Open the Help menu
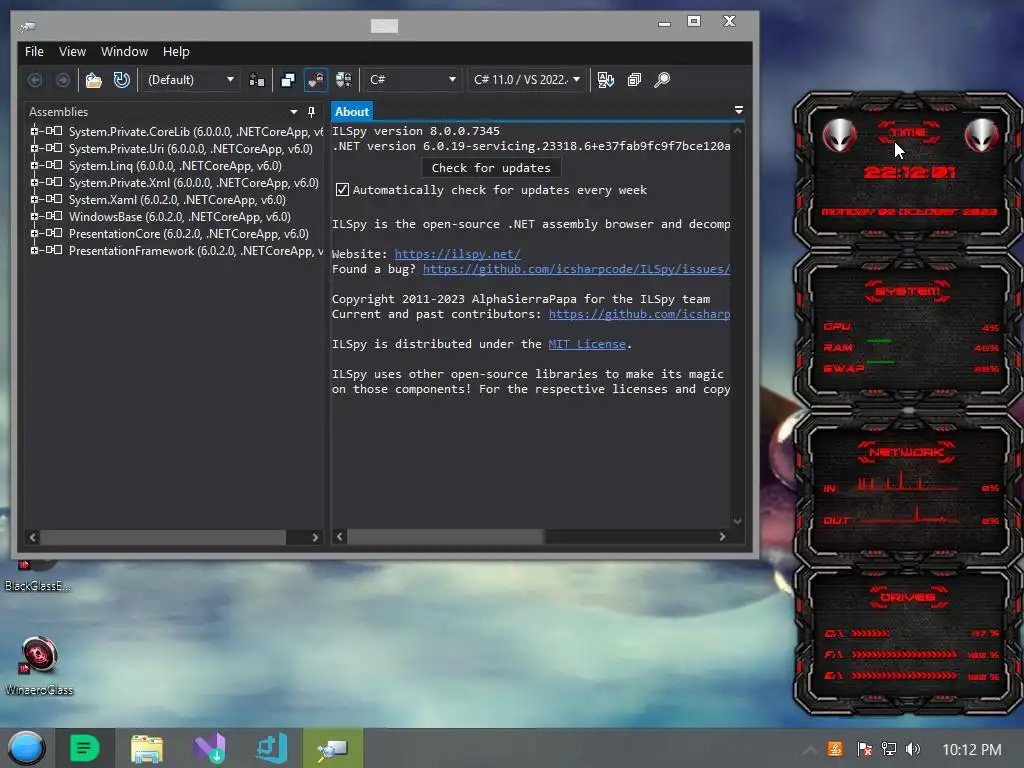1024x768 pixels. (176, 52)
